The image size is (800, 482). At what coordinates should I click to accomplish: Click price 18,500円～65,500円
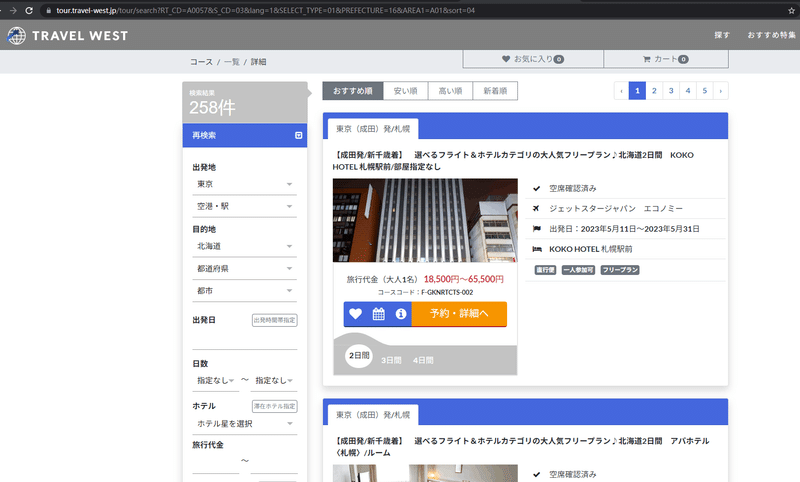point(464,279)
